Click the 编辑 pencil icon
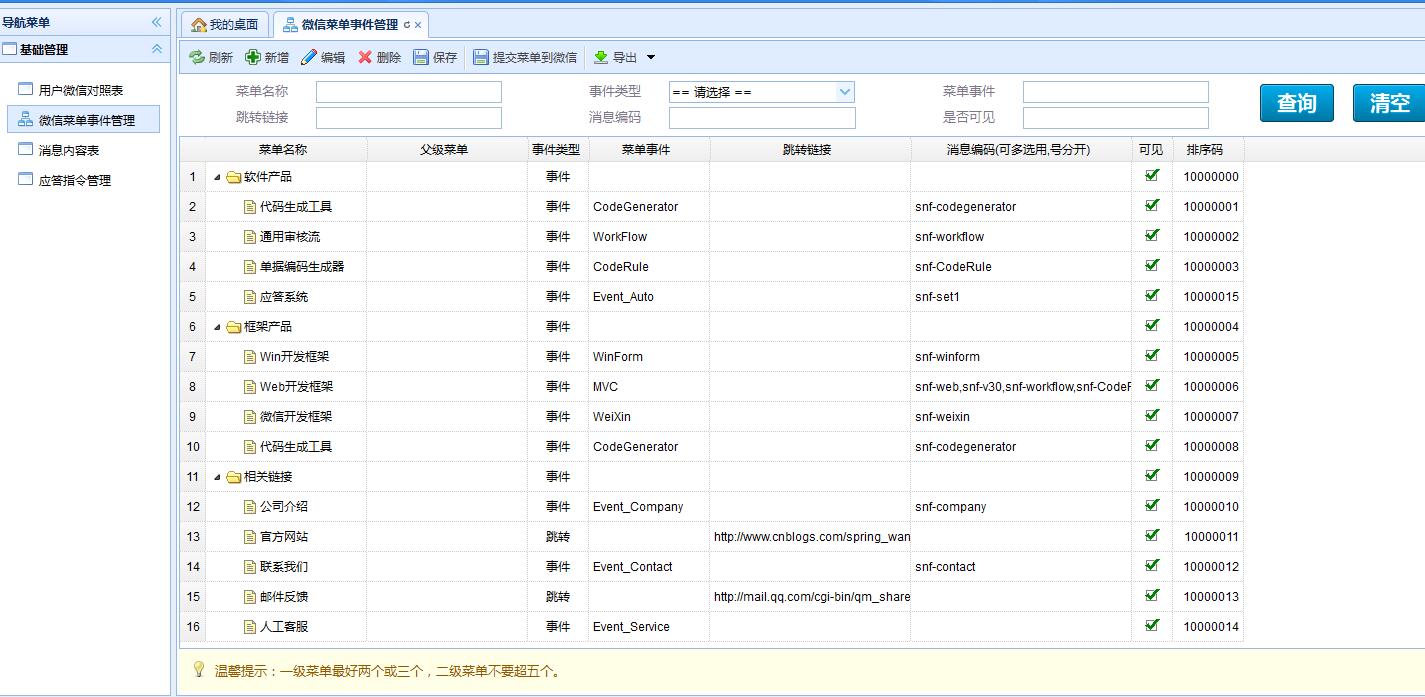1425x697 pixels. click(x=309, y=58)
